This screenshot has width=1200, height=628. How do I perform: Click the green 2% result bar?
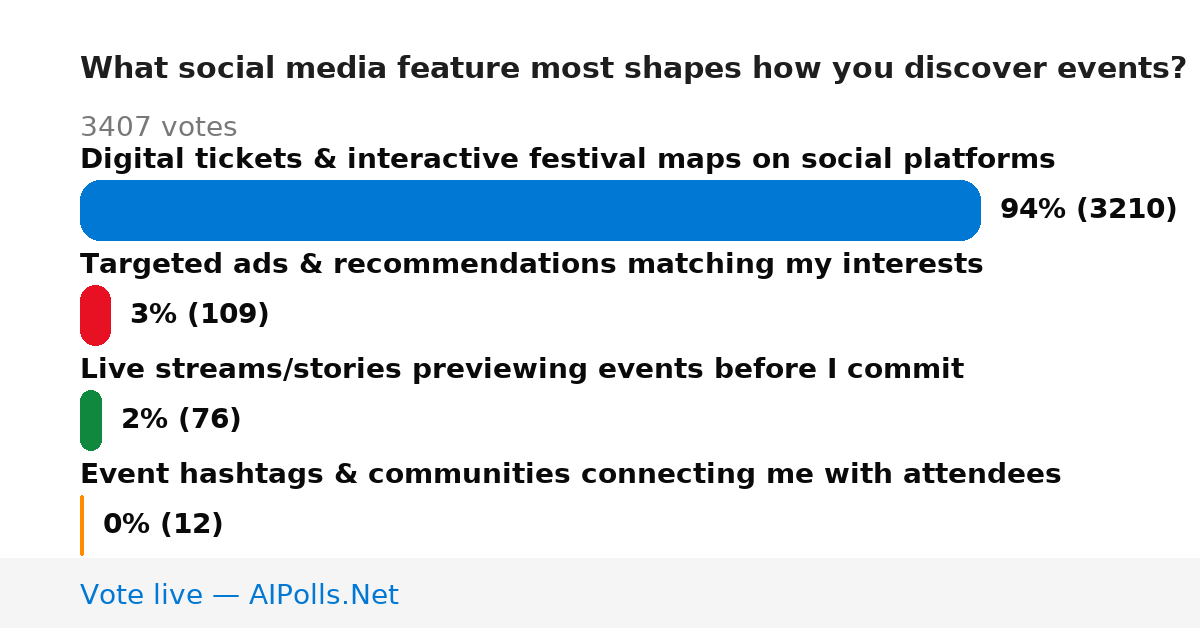91,420
